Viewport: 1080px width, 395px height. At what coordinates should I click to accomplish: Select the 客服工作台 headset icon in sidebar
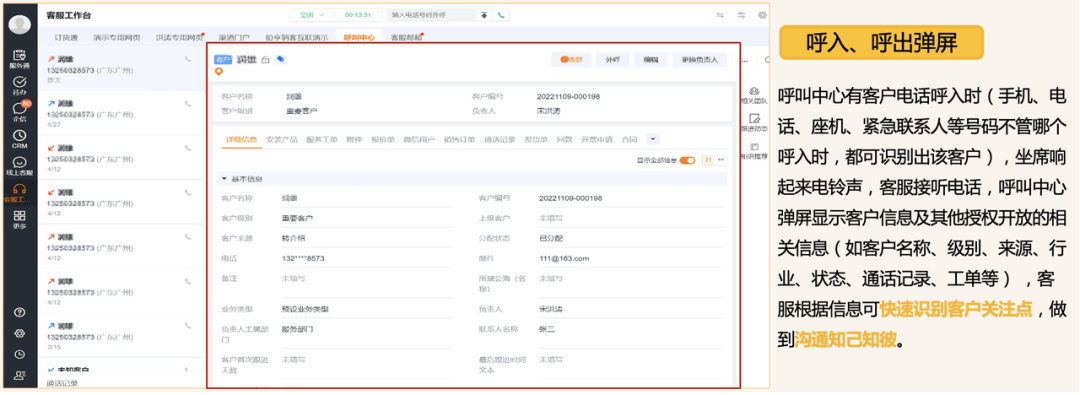click(x=20, y=192)
